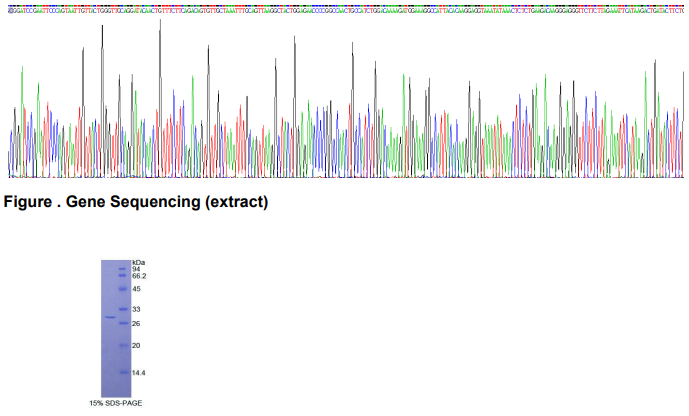The image size is (689, 416).
Task: Click the nucleotide sequence text above chromatogram
Action: (x=344, y=6)
